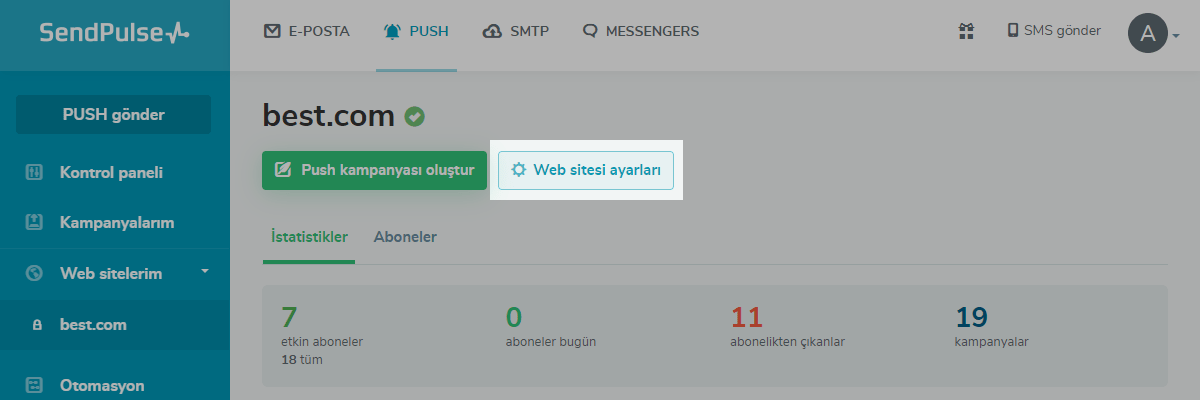Click the SMS gönder phone link
The height and width of the screenshot is (400, 1200).
1054,31
